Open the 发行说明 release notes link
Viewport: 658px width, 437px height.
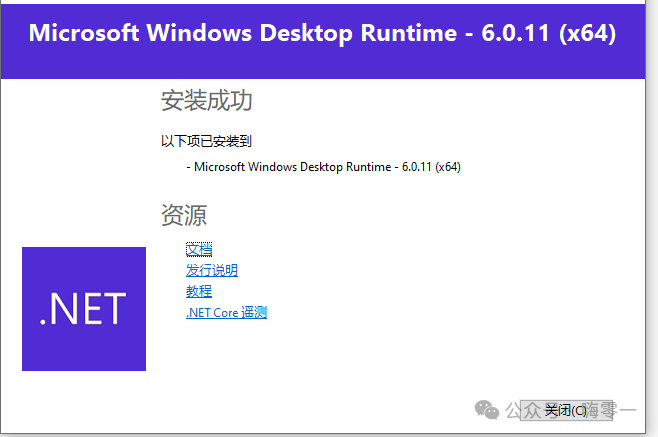pos(212,270)
